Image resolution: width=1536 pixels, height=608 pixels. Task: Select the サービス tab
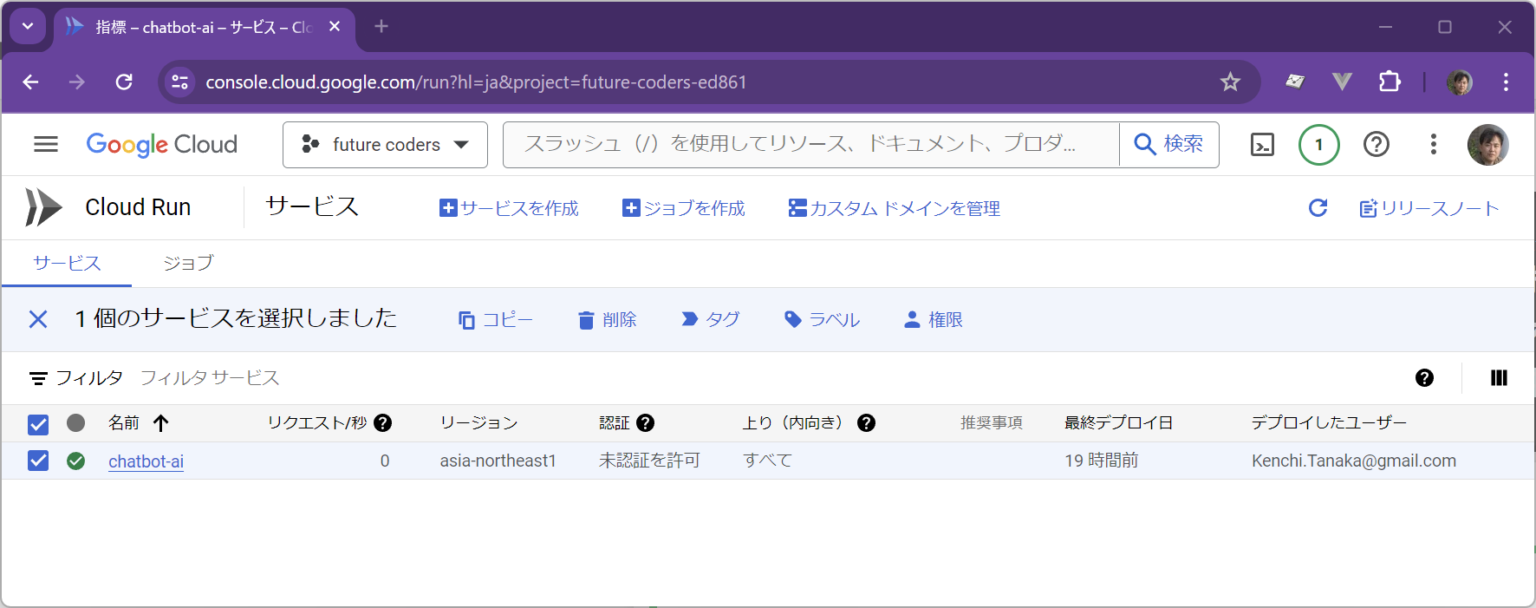point(66,263)
